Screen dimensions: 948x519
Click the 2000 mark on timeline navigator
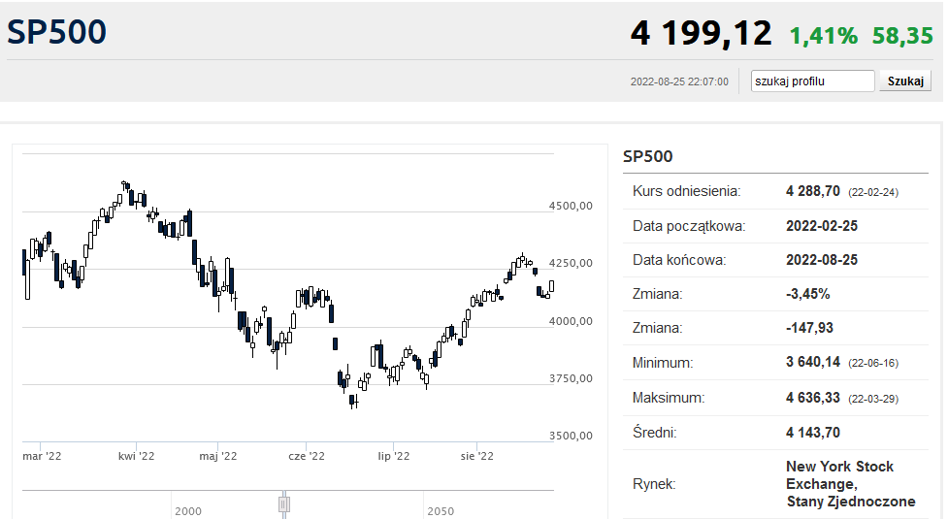tap(188, 511)
